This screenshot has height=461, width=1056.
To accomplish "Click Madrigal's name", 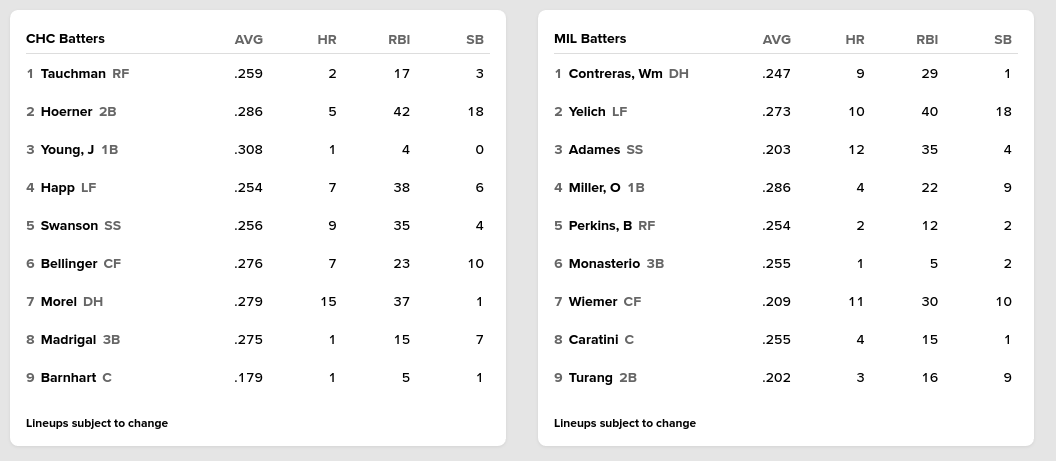I will (68, 340).
